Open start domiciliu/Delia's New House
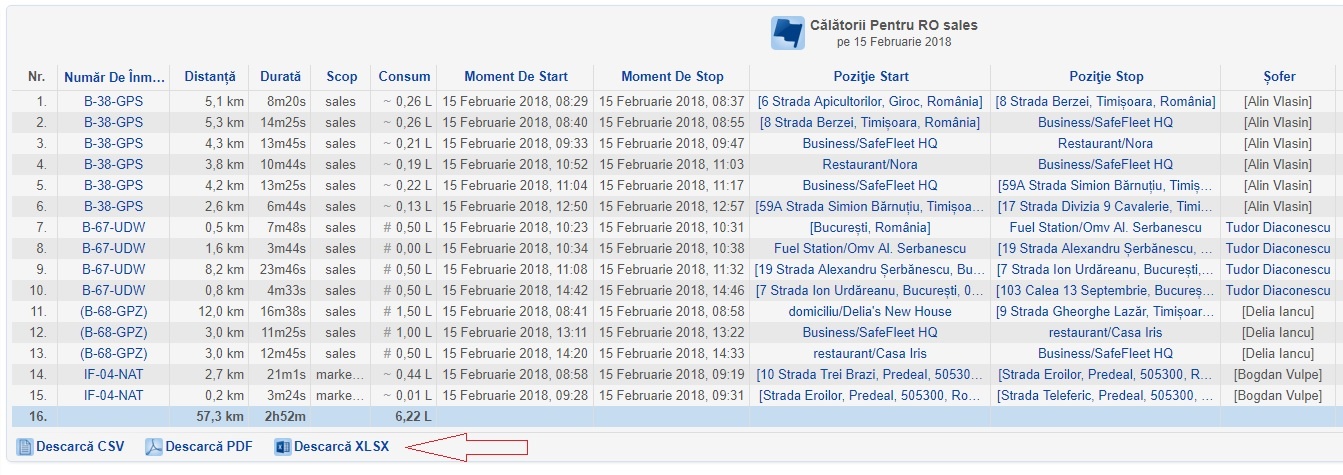The image size is (1343, 475). click(870, 312)
